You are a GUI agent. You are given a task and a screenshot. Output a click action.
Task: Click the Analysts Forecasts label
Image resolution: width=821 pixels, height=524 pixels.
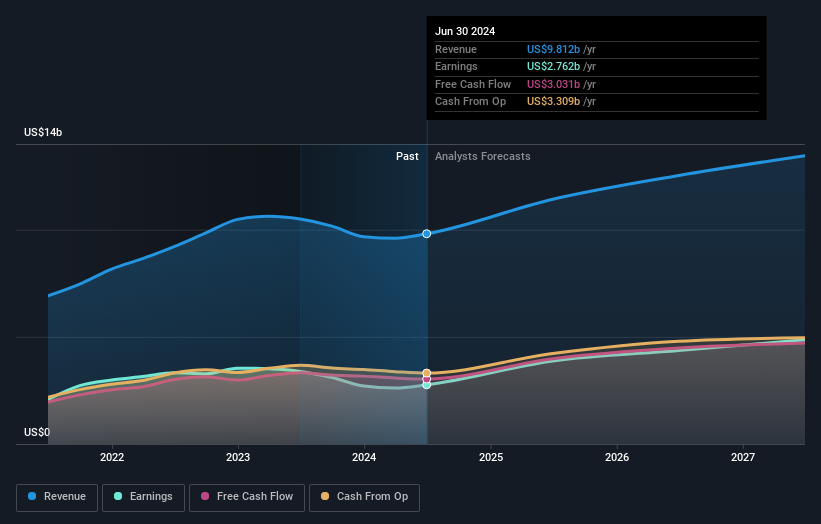click(482, 157)
